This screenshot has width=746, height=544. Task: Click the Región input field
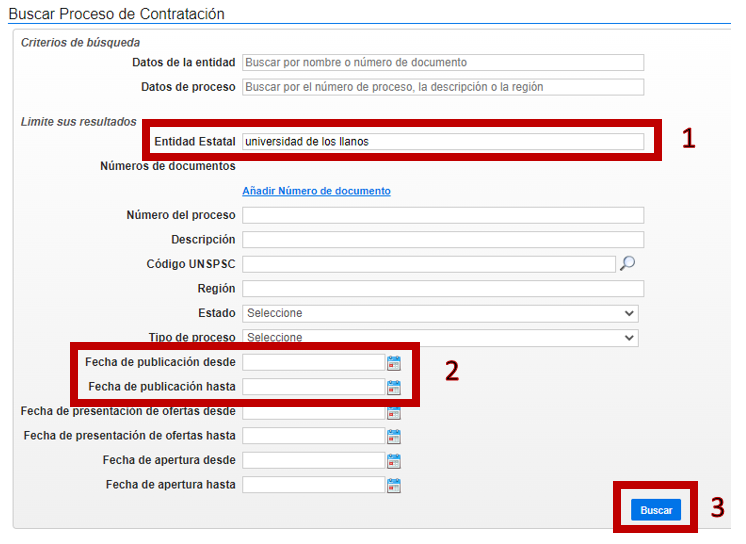(443, 288)
